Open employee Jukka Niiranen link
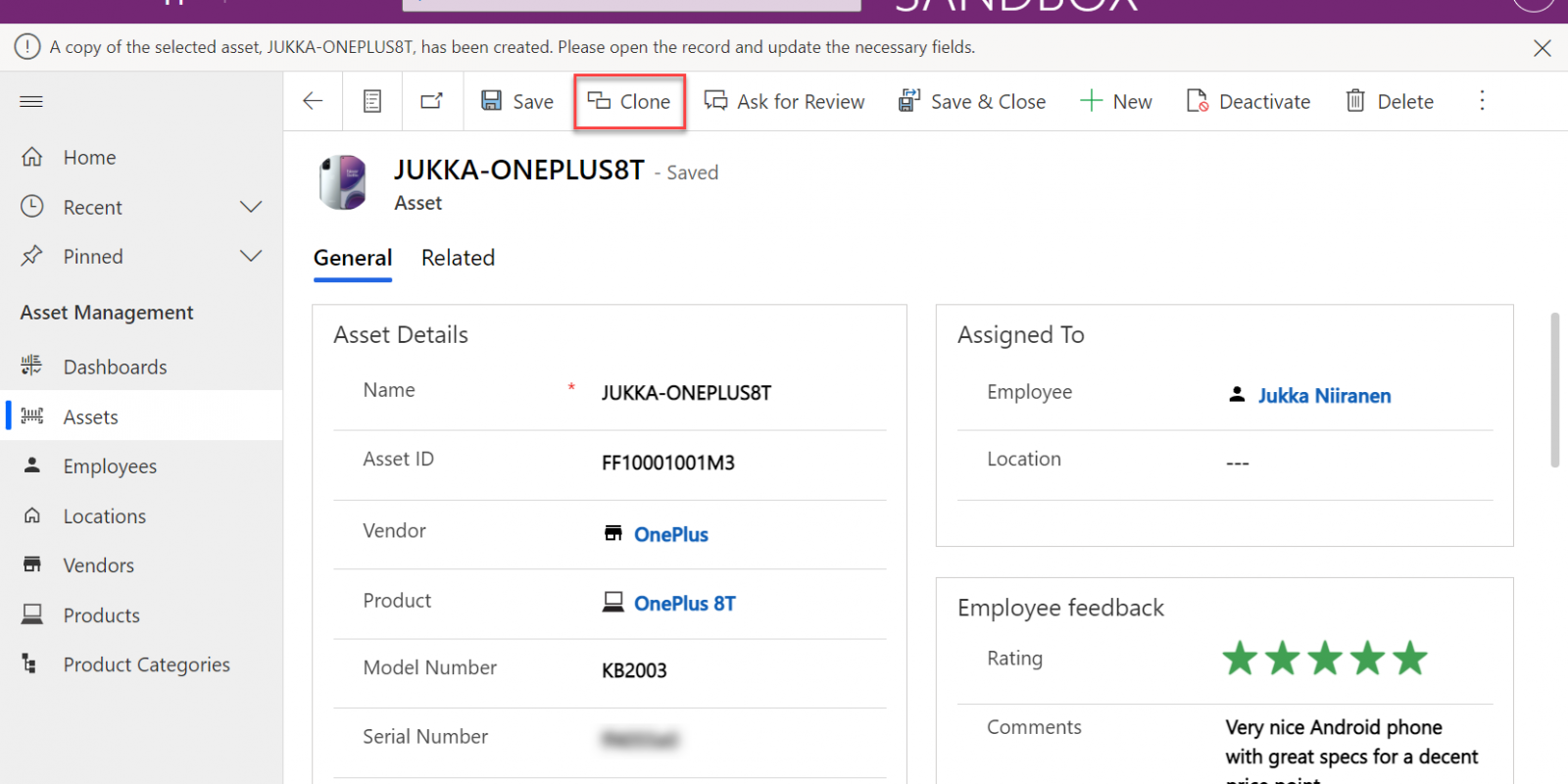Screen dimensions: 1568x784 pyautogui.click(x=1324, y=396)
